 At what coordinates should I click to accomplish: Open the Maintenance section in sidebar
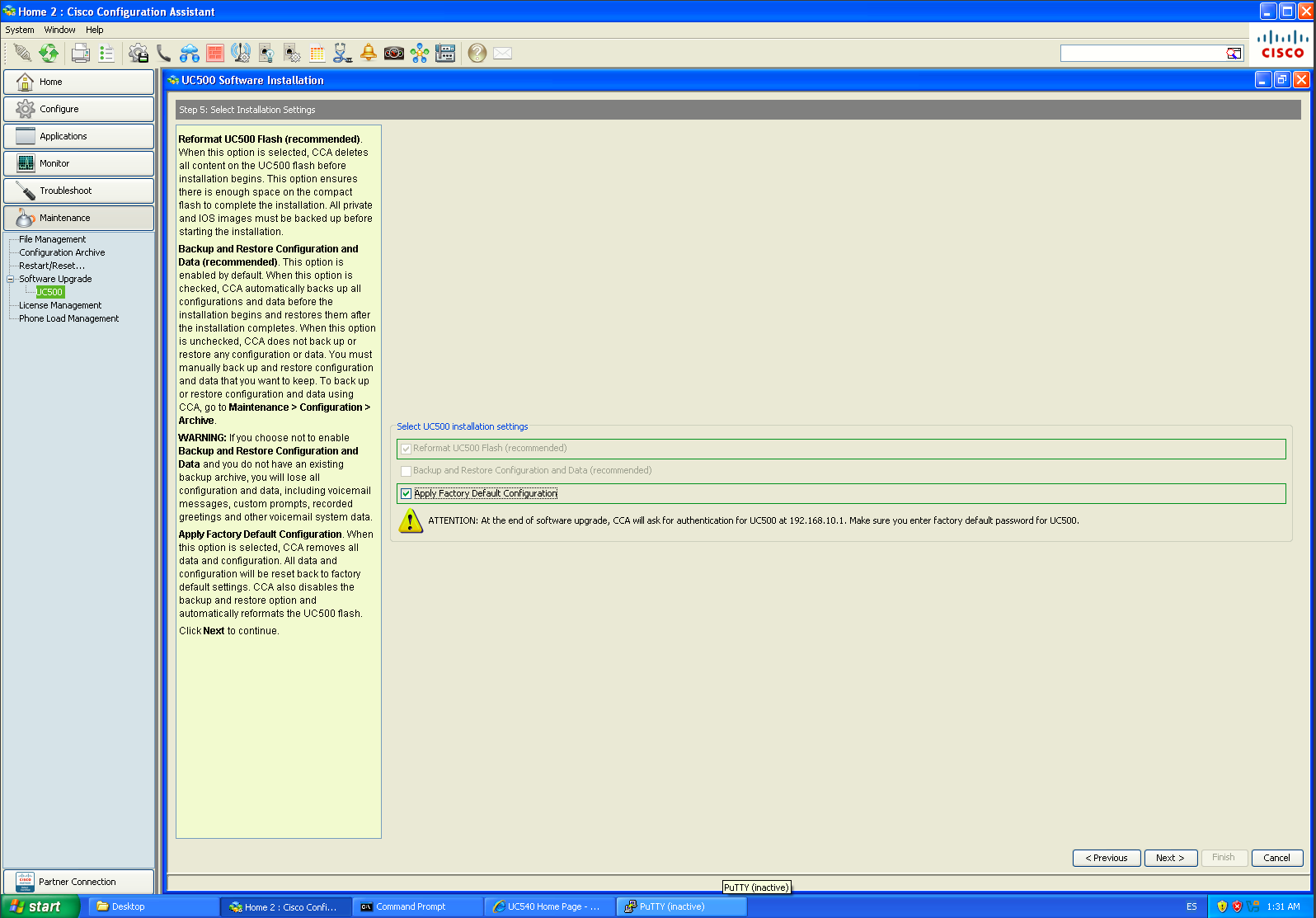point(78,218)
